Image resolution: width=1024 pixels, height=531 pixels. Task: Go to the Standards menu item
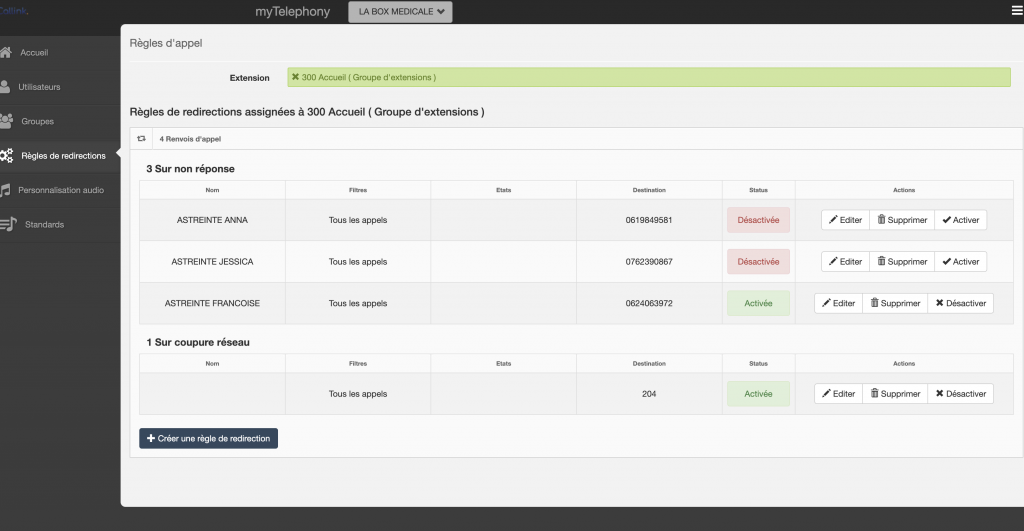[x=43, y=224]
